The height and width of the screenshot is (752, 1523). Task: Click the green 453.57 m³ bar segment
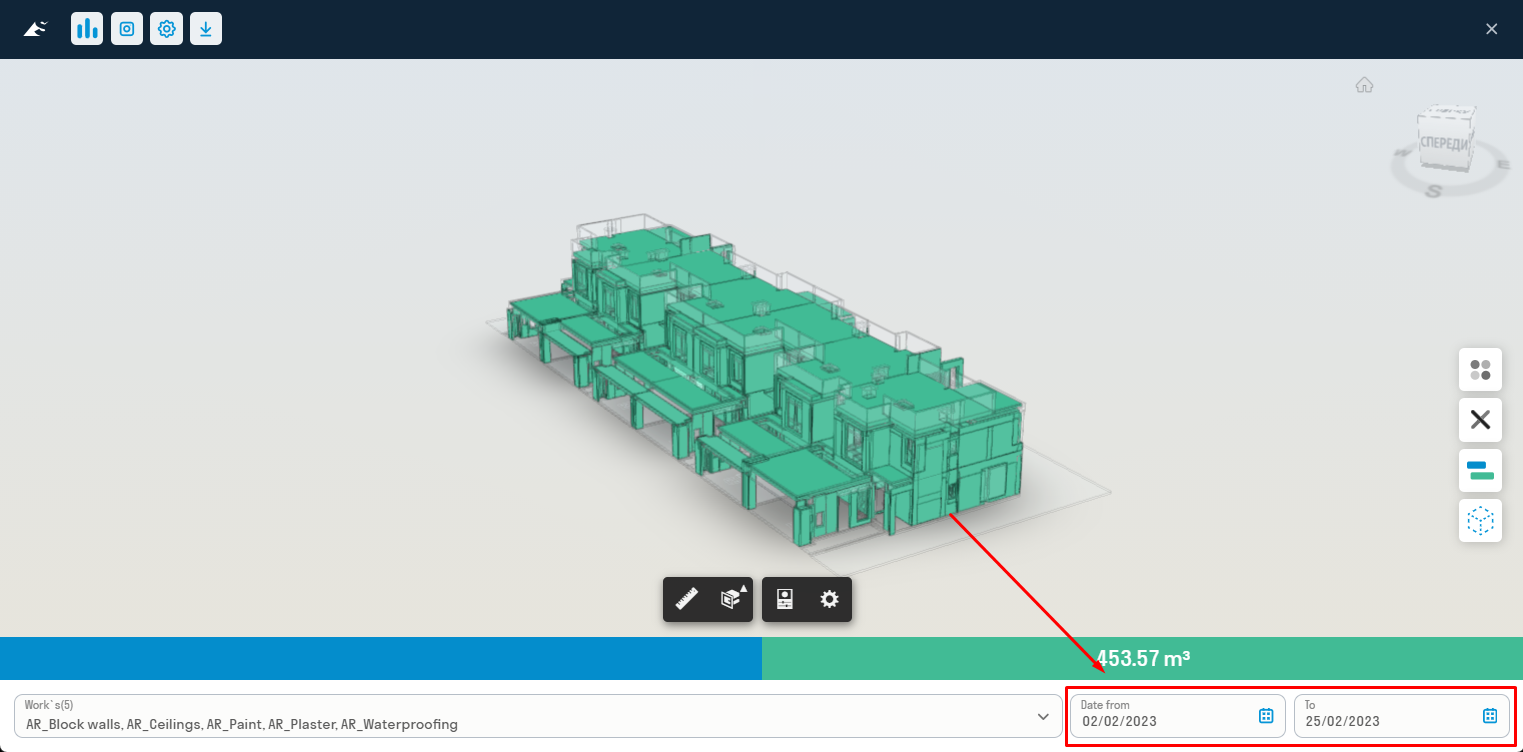(x=1142, y=658)
